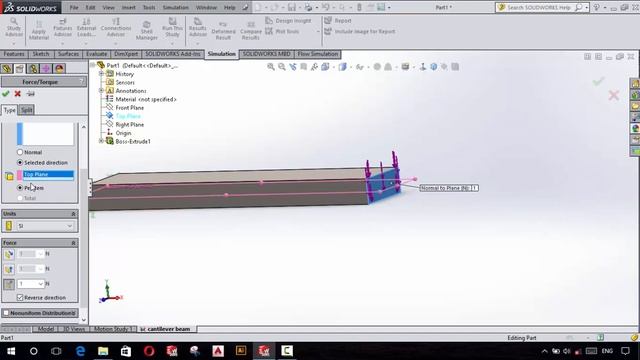Open the File menu

[74, 7]
